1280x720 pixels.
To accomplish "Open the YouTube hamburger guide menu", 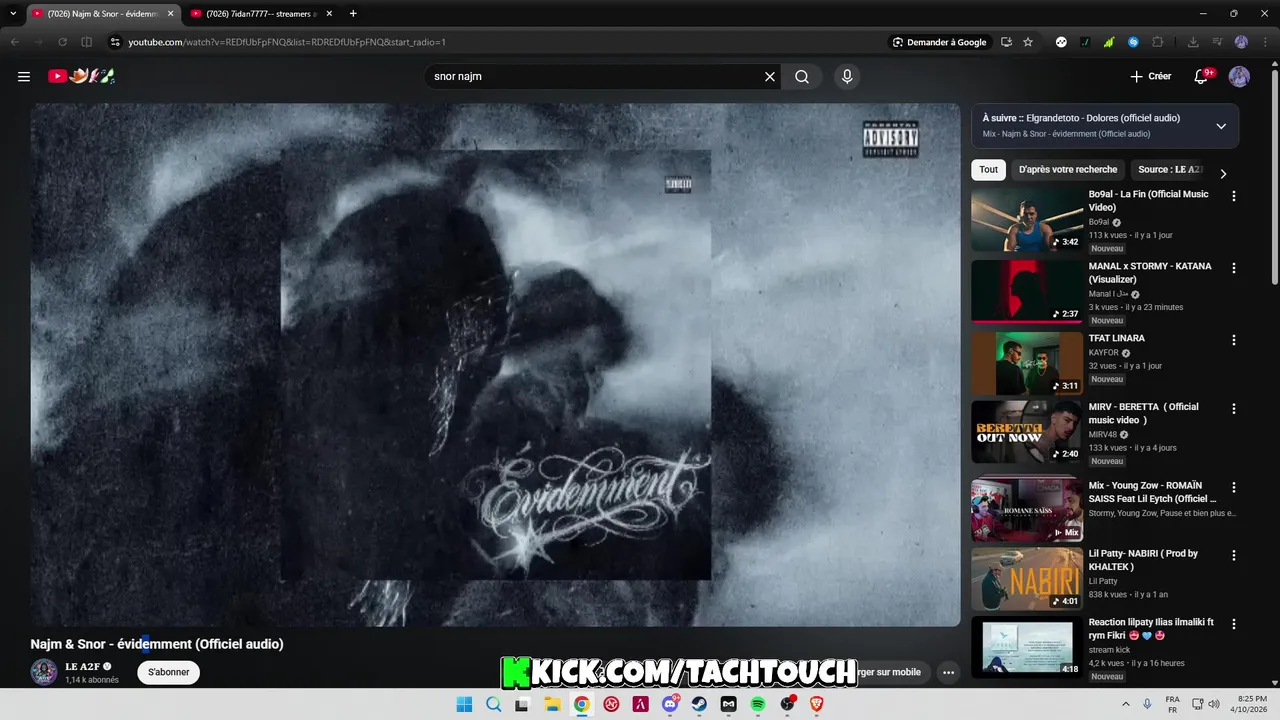I will point(24,77).
